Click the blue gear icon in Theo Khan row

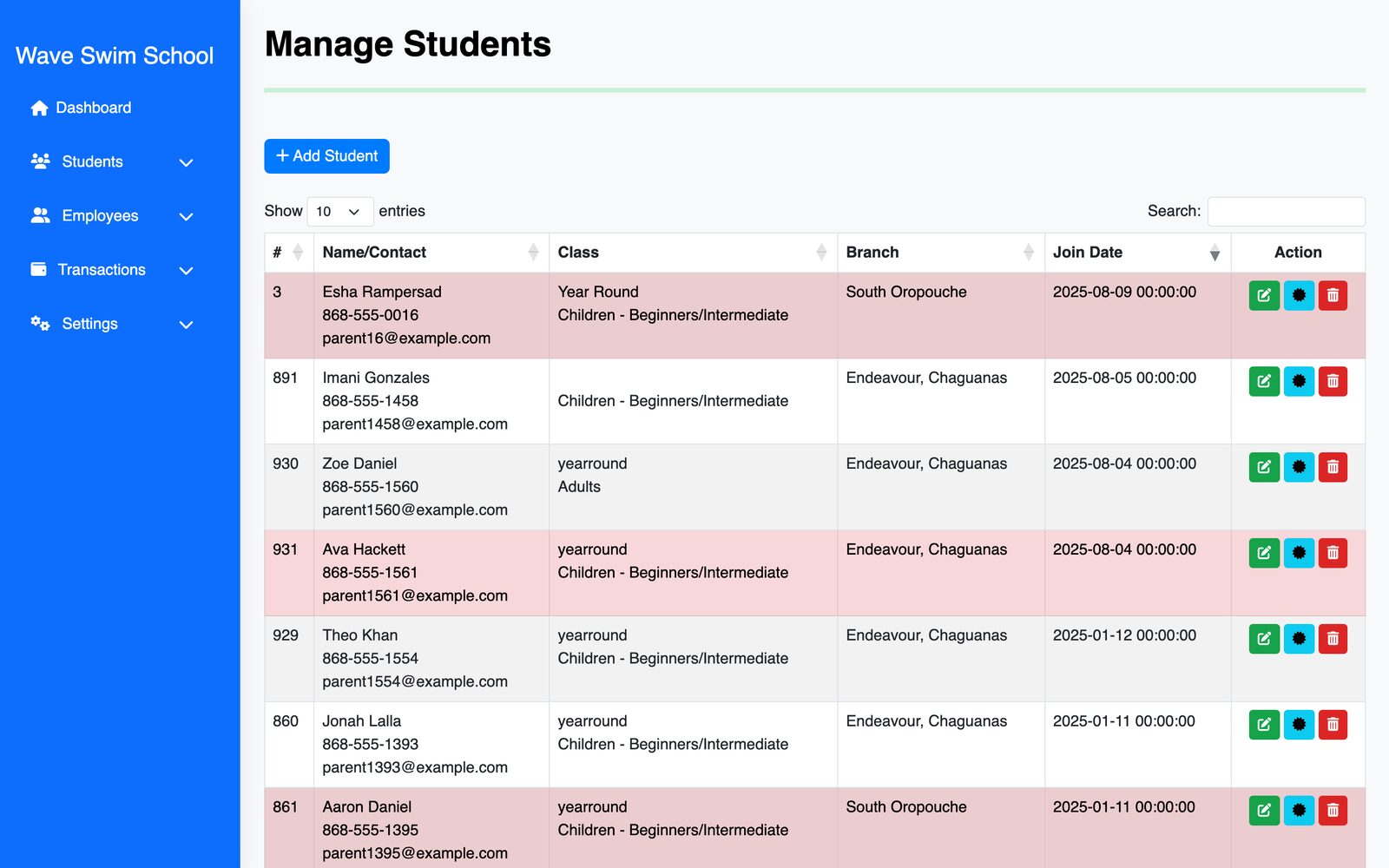pos(1299,639)
